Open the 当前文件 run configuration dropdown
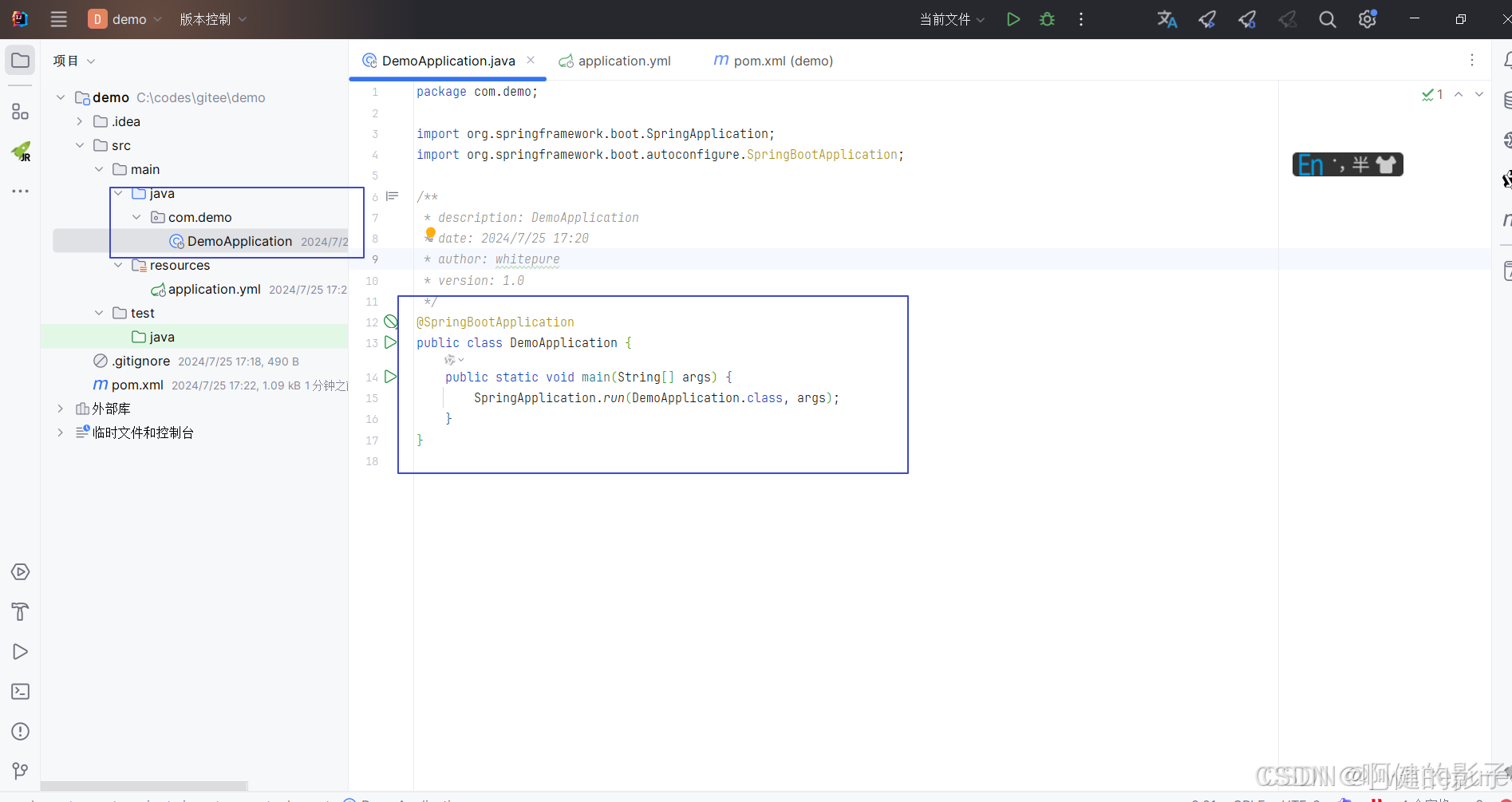Image resolution: width=1512 pixels, height=802 pixels. click(952, 19)
